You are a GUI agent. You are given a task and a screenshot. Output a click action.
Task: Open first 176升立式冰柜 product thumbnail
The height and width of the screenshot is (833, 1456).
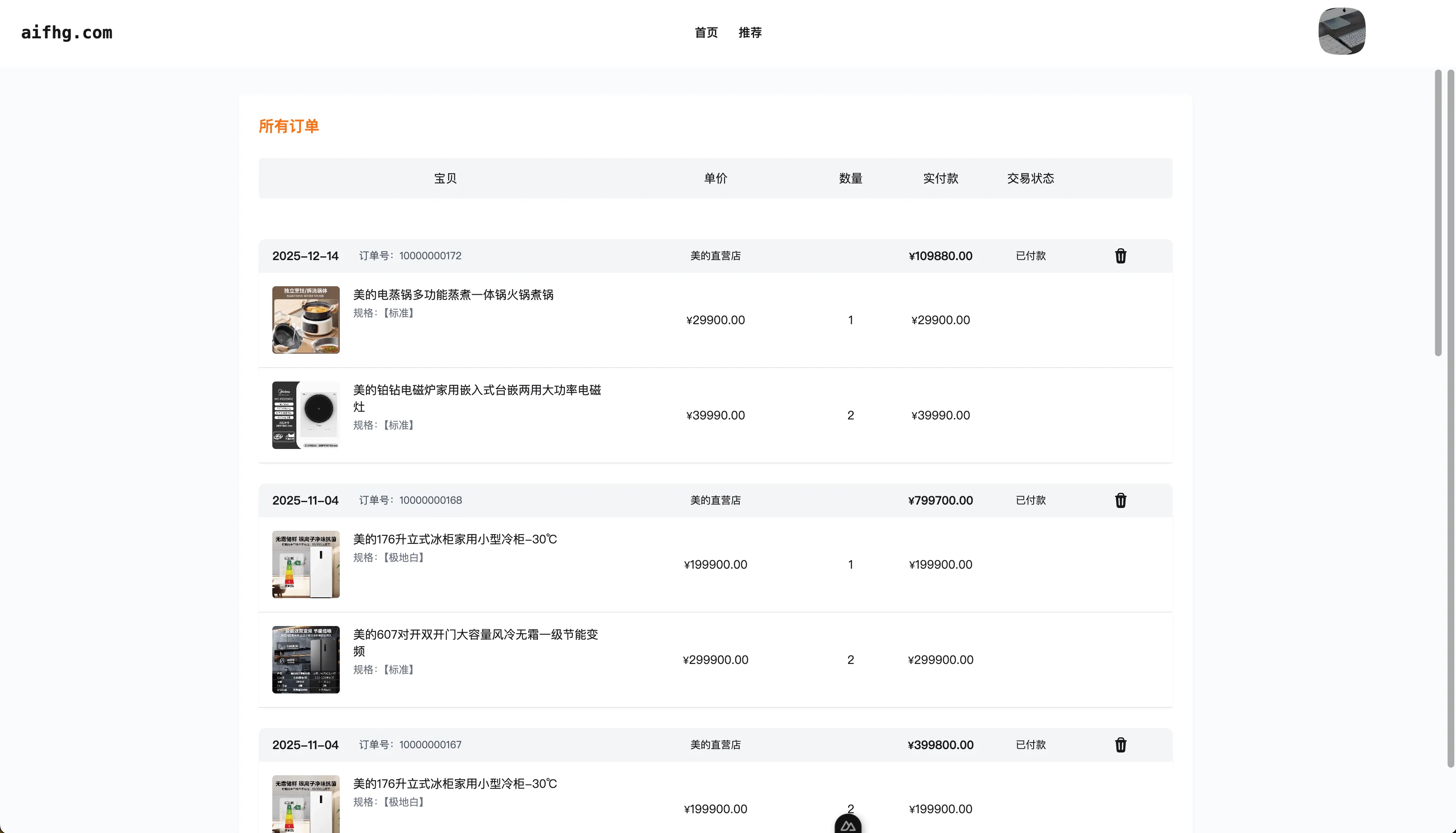(x=306, y=564)
